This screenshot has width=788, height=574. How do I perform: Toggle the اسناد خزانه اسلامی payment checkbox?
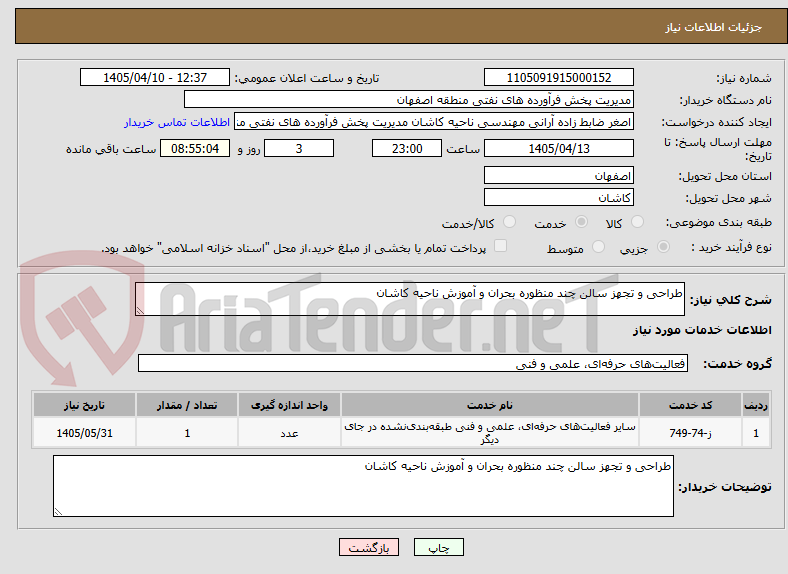pos(500,246)
